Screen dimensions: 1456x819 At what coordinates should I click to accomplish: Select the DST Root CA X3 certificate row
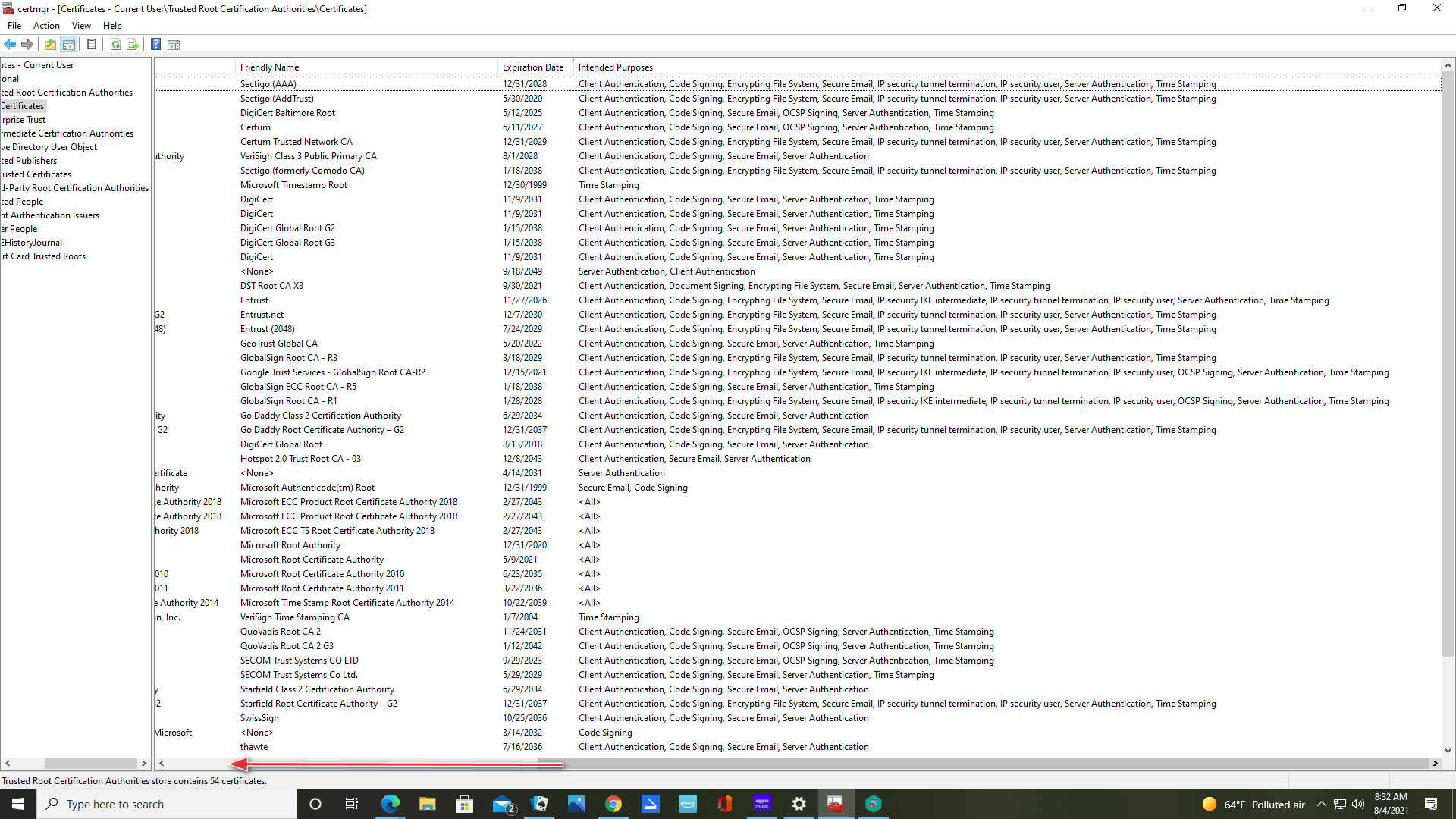[x=271, y=286]
